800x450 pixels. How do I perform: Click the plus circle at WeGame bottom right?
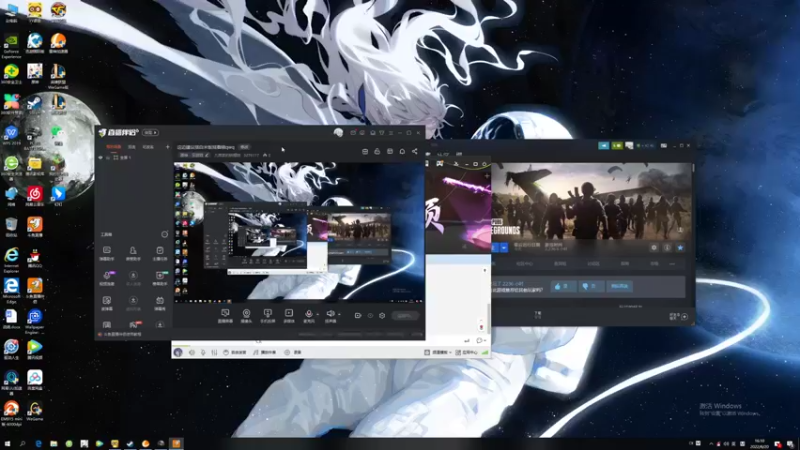[685, 317]
